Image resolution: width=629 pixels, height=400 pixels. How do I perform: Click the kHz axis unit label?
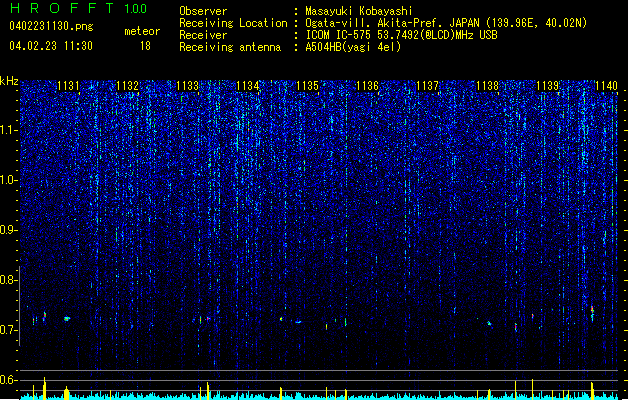[9, 81]
